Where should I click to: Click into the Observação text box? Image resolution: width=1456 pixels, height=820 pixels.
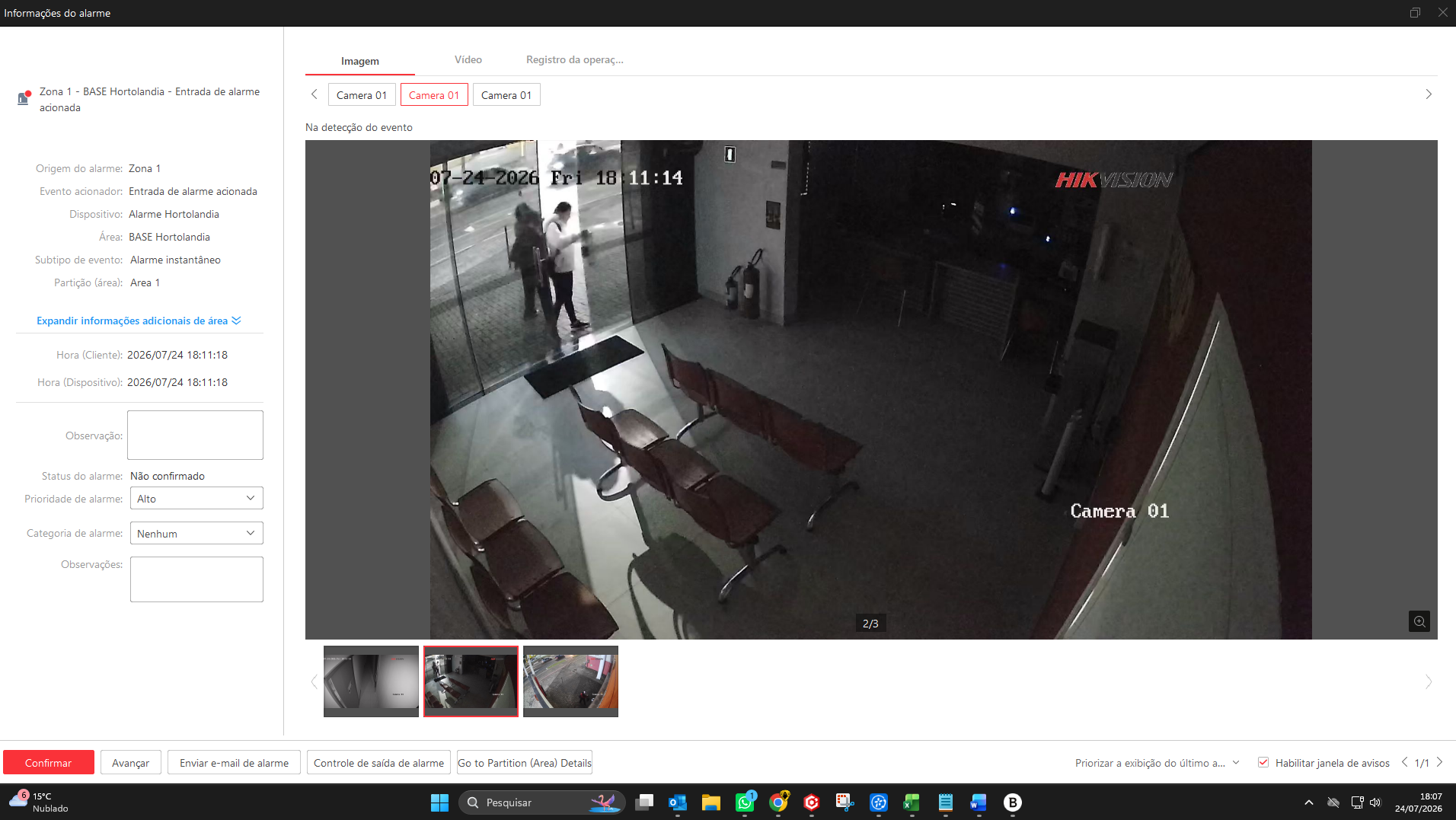point(195,435)
